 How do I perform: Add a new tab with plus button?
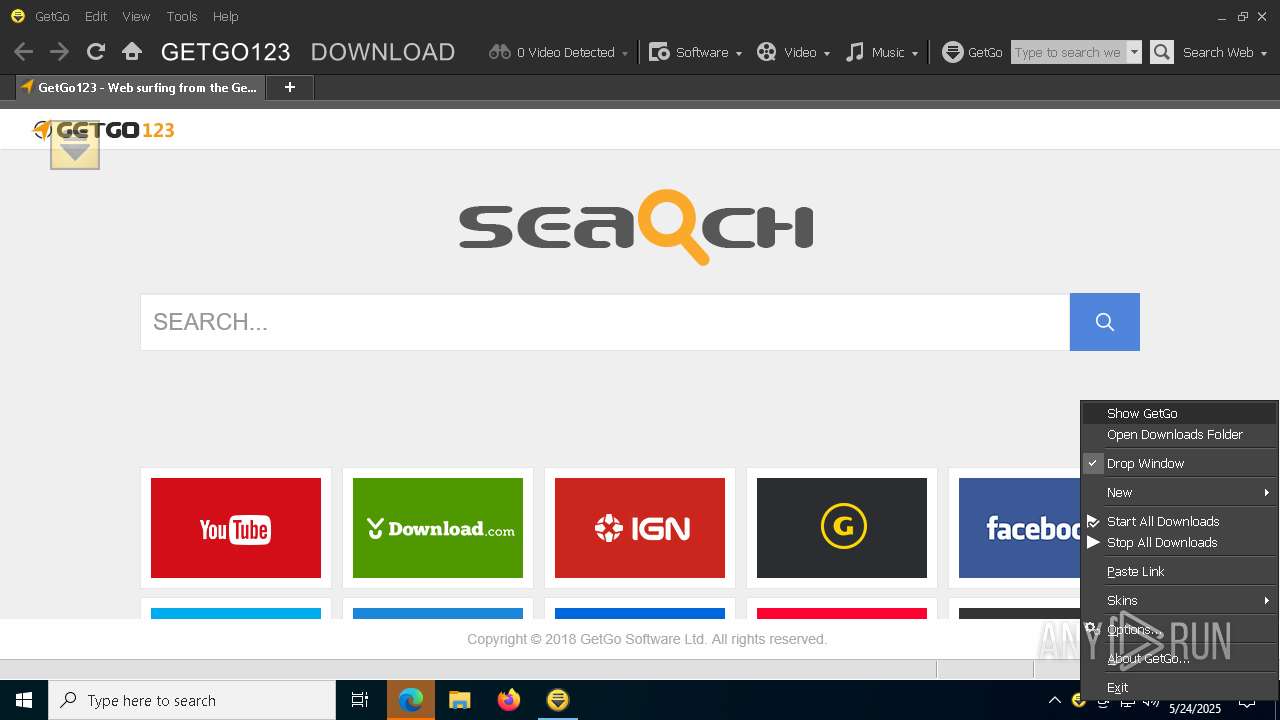(290, 88)
